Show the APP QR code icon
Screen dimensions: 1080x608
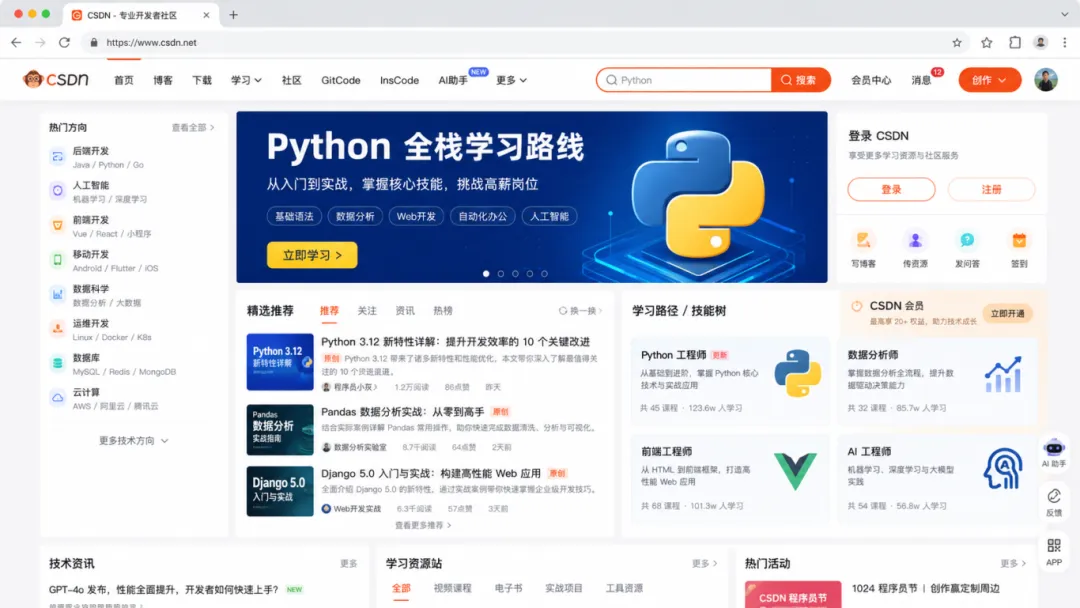[1054, 546]
